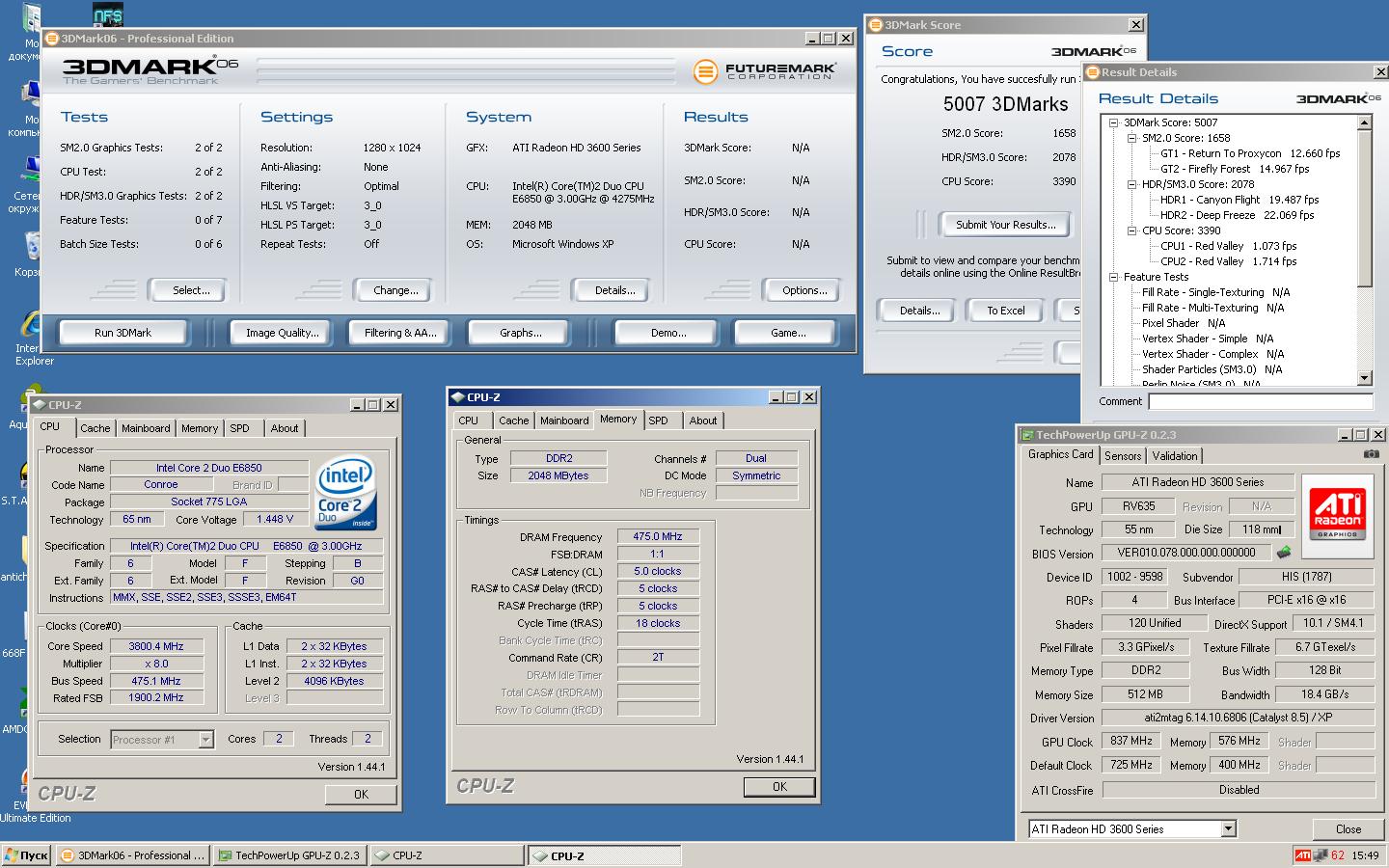Click the scroll down arrow in Result Details
The height and width of the screenshot is (868, 1389).
tap(1365, 379)
